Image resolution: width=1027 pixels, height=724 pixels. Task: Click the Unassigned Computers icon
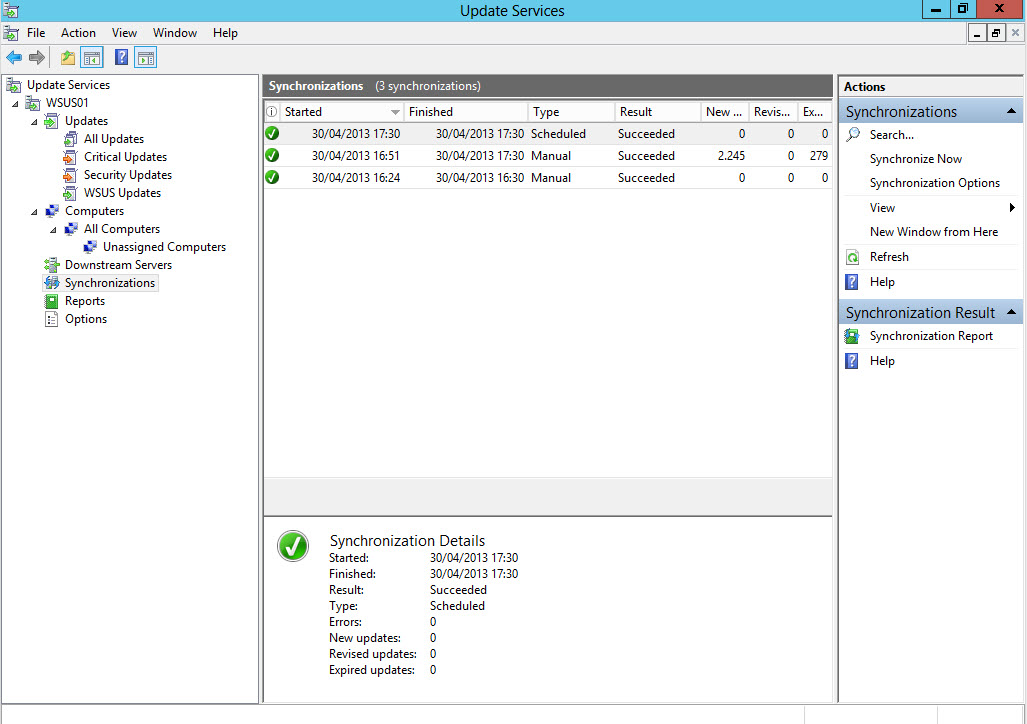tap(90, 247)
